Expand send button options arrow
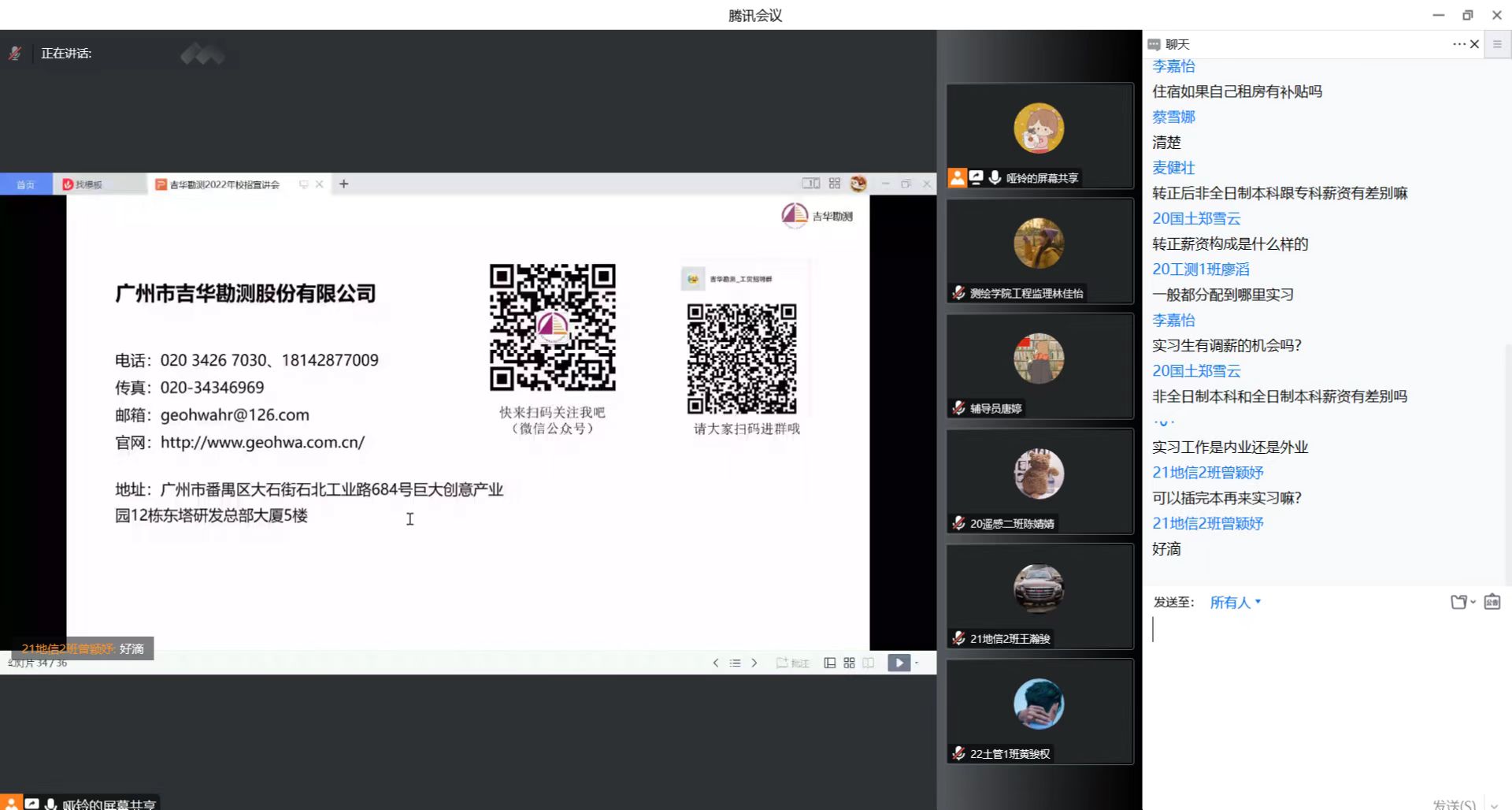Screen dimensions: 1512x810 1494,804
